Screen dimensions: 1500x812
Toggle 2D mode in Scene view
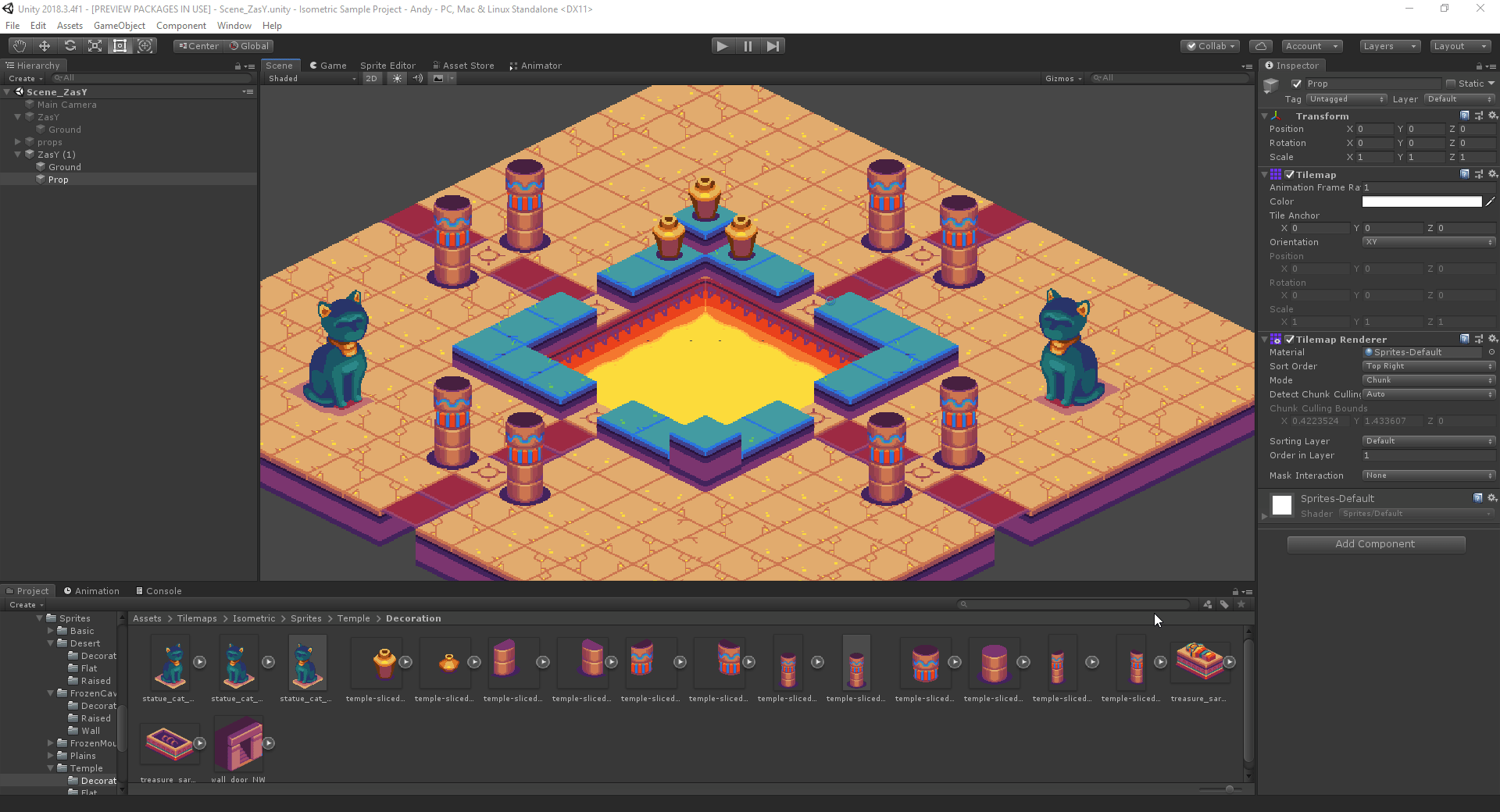pyautogui.click(x=371, y=78)
